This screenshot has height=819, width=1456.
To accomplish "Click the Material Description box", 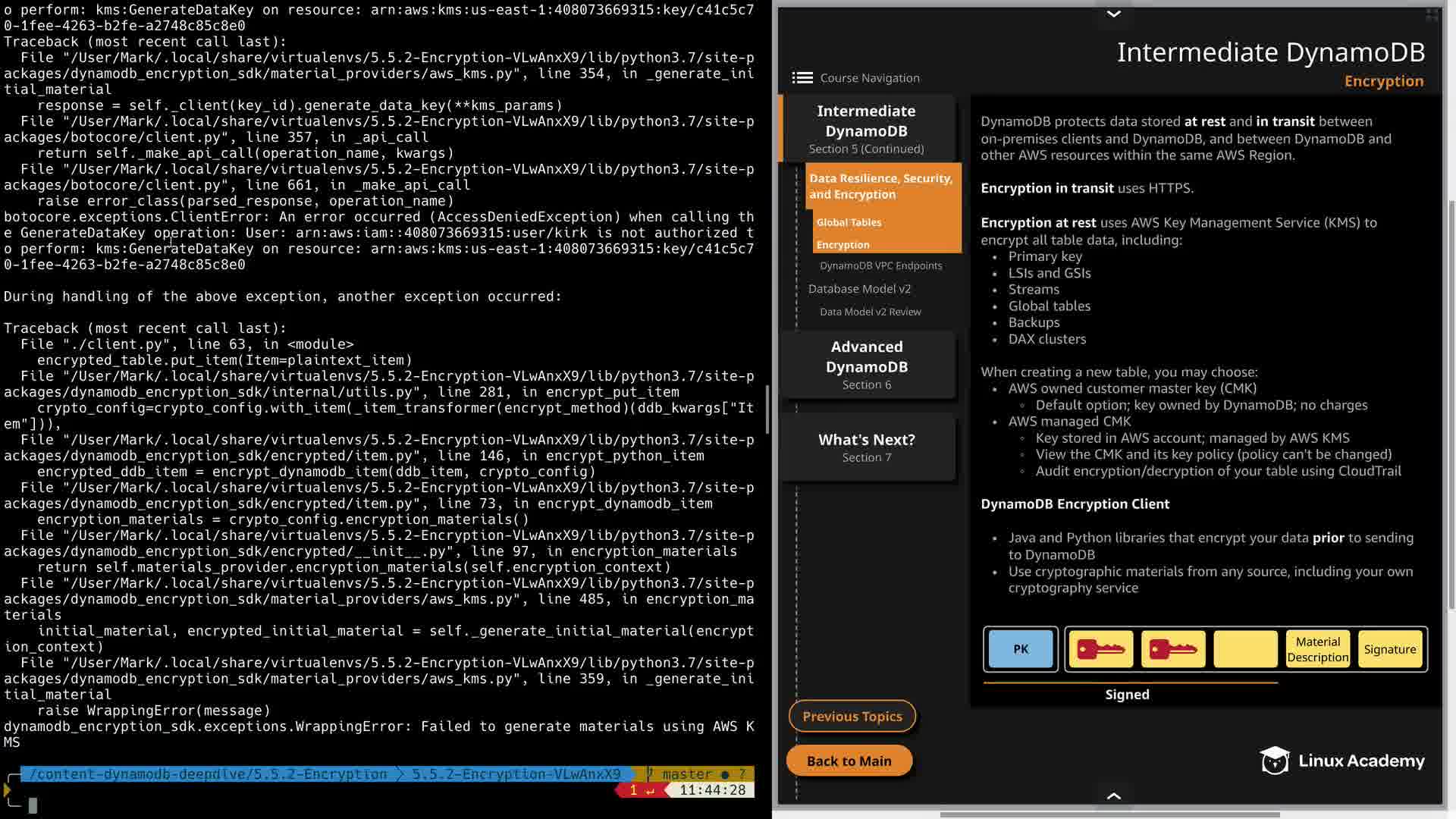I will click(x=1317, y=649).
